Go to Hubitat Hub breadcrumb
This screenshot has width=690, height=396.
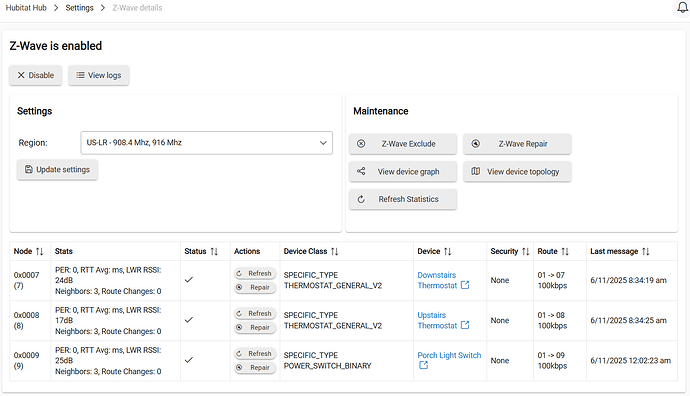26,8
